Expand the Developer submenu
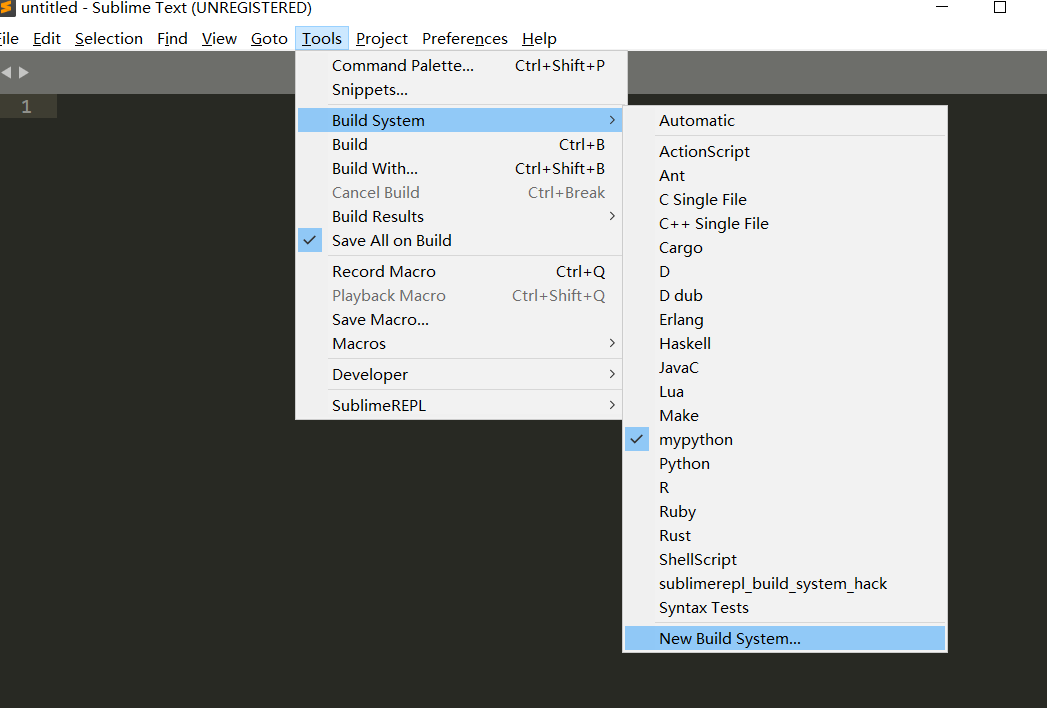Screen dimensions: 1047x708 point(459,374)
